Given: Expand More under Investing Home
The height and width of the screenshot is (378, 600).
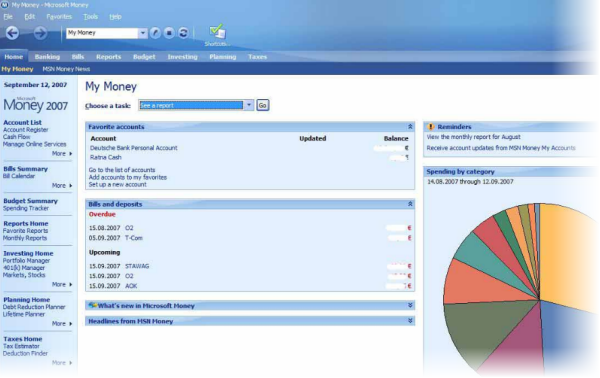Looking at the screenshot, I should 62,285.
